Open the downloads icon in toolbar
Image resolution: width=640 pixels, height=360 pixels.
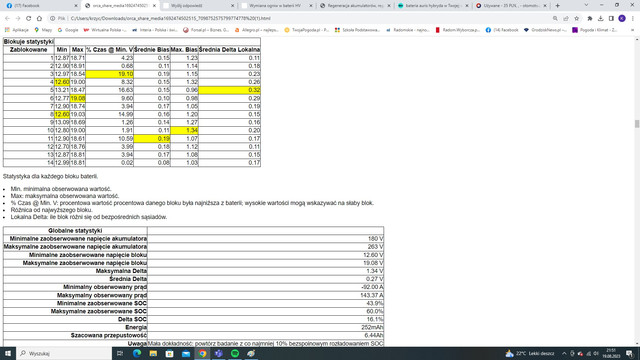coord(600,18)
